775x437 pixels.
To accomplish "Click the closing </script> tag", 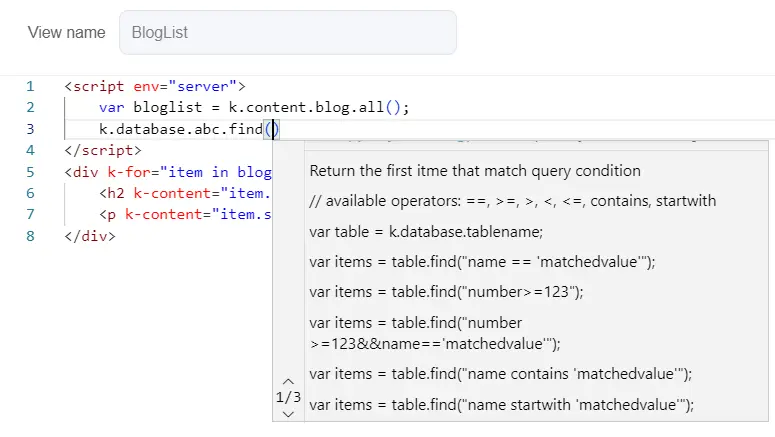I will point(103,150).
